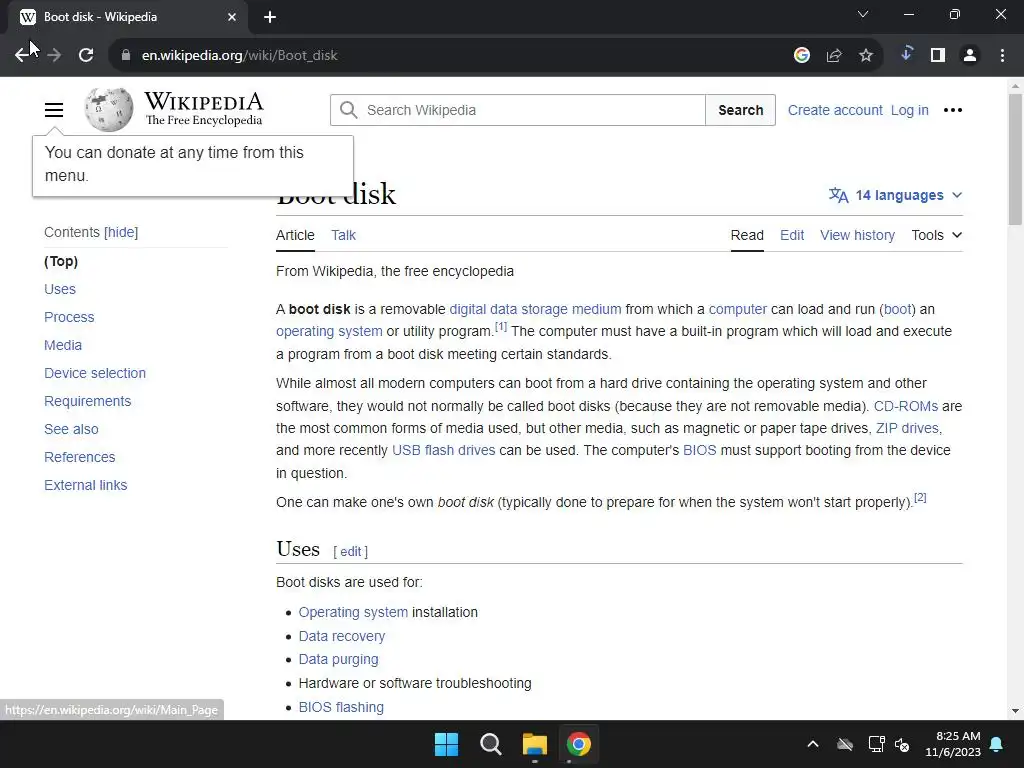
Task: Click the share page icon
Action: 834,56
